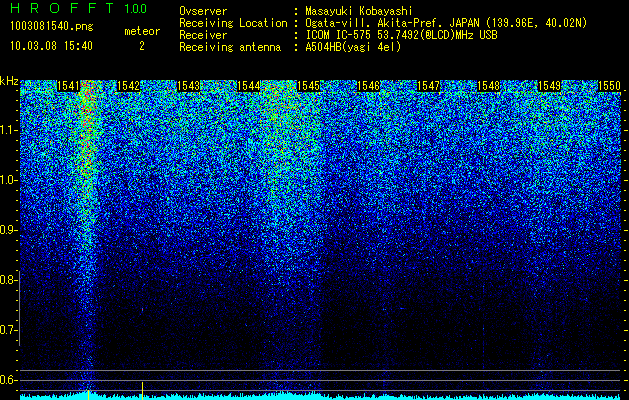Click the Receiving antenna field label

[x=230, y=47]
